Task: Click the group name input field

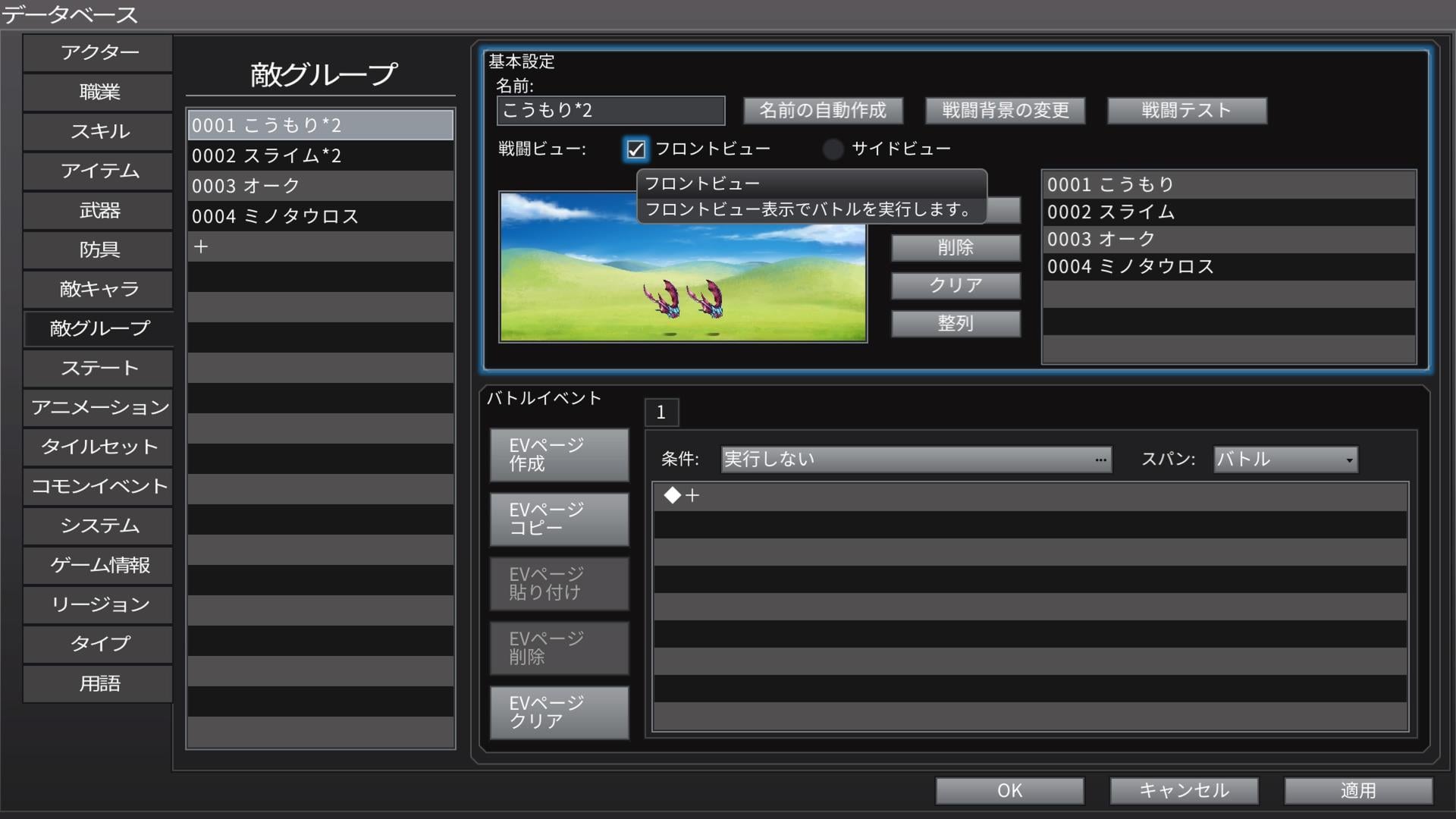Action: tap(610, 111)
